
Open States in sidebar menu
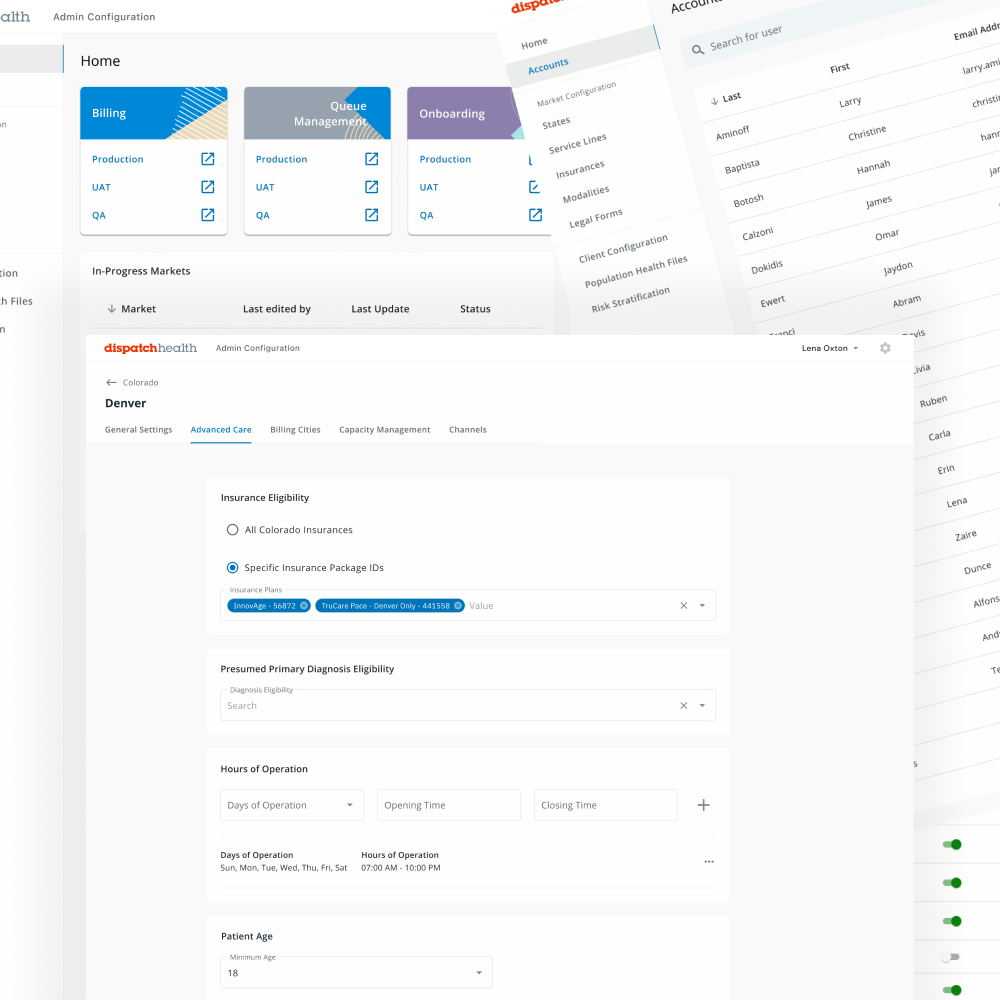[556, 122]
